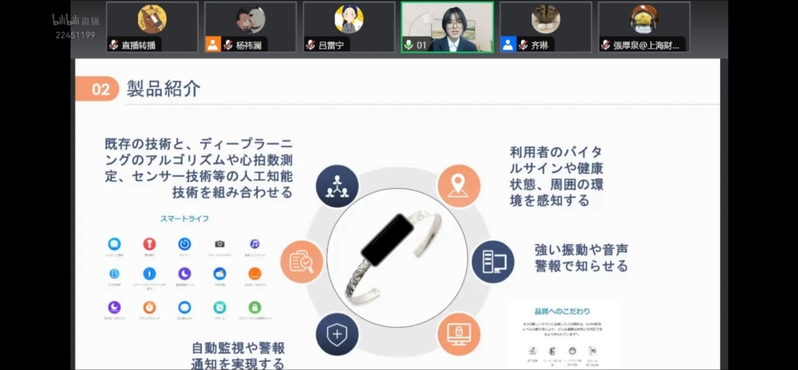
Task: Click the bilibili 直播 logo
Action: click(x=75, y=20)
